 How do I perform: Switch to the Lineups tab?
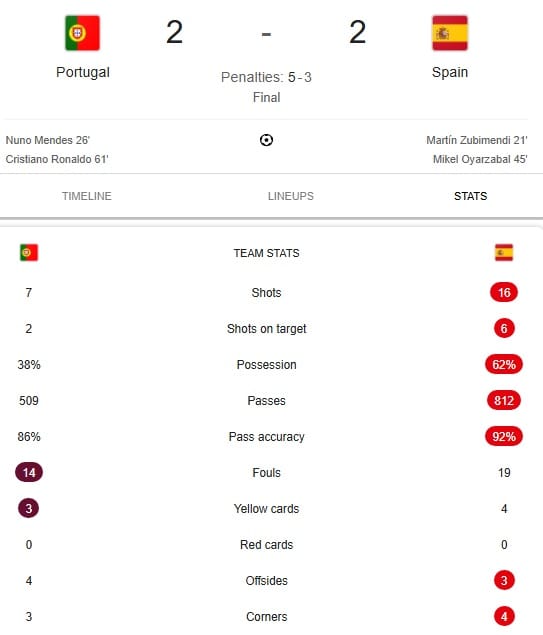point(291,196)
